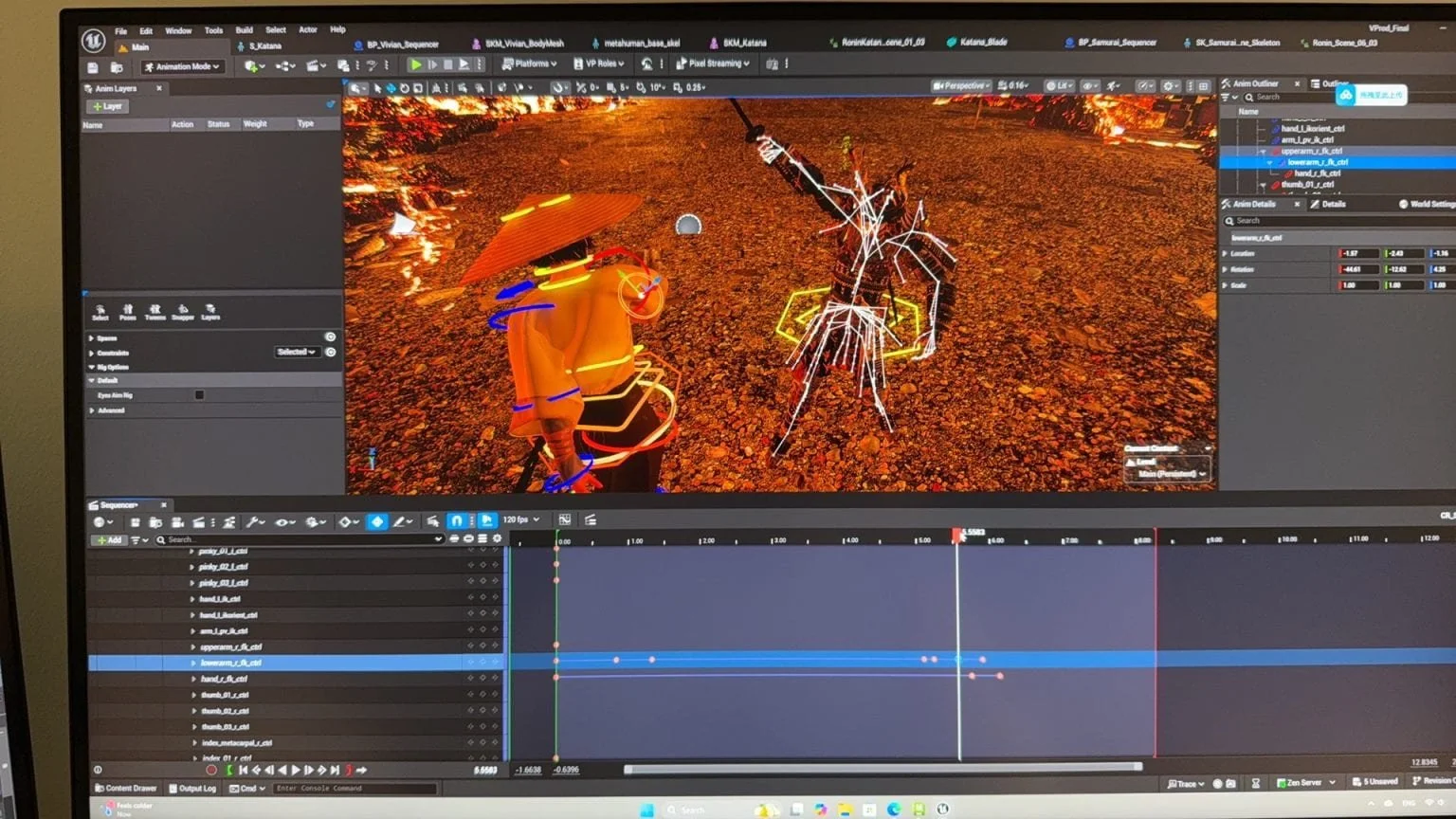
Task: Open the Build menu
Action: pyautogui.click(x=244, y=30)
